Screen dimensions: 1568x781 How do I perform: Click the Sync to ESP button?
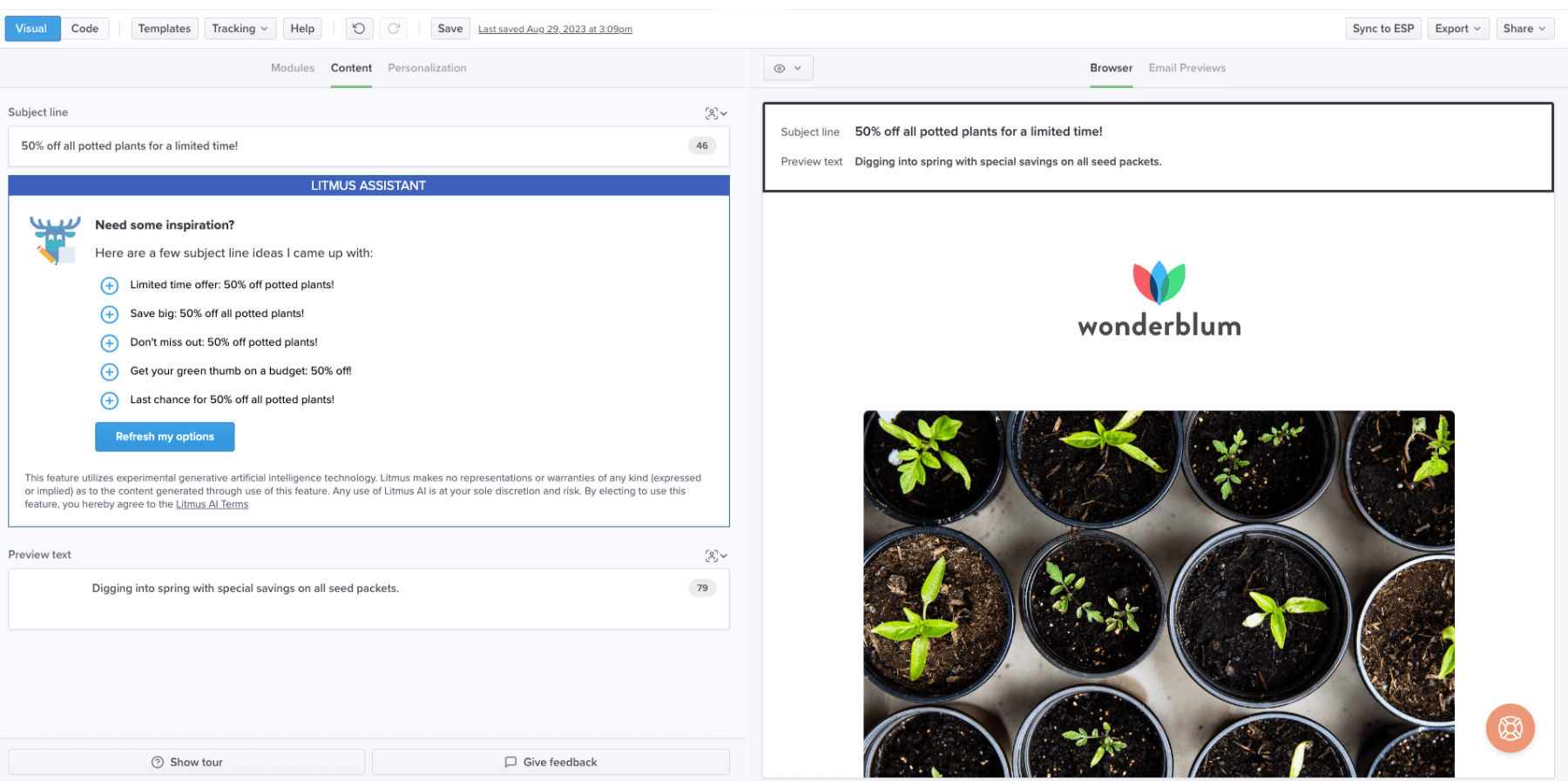coord(1383,29)
